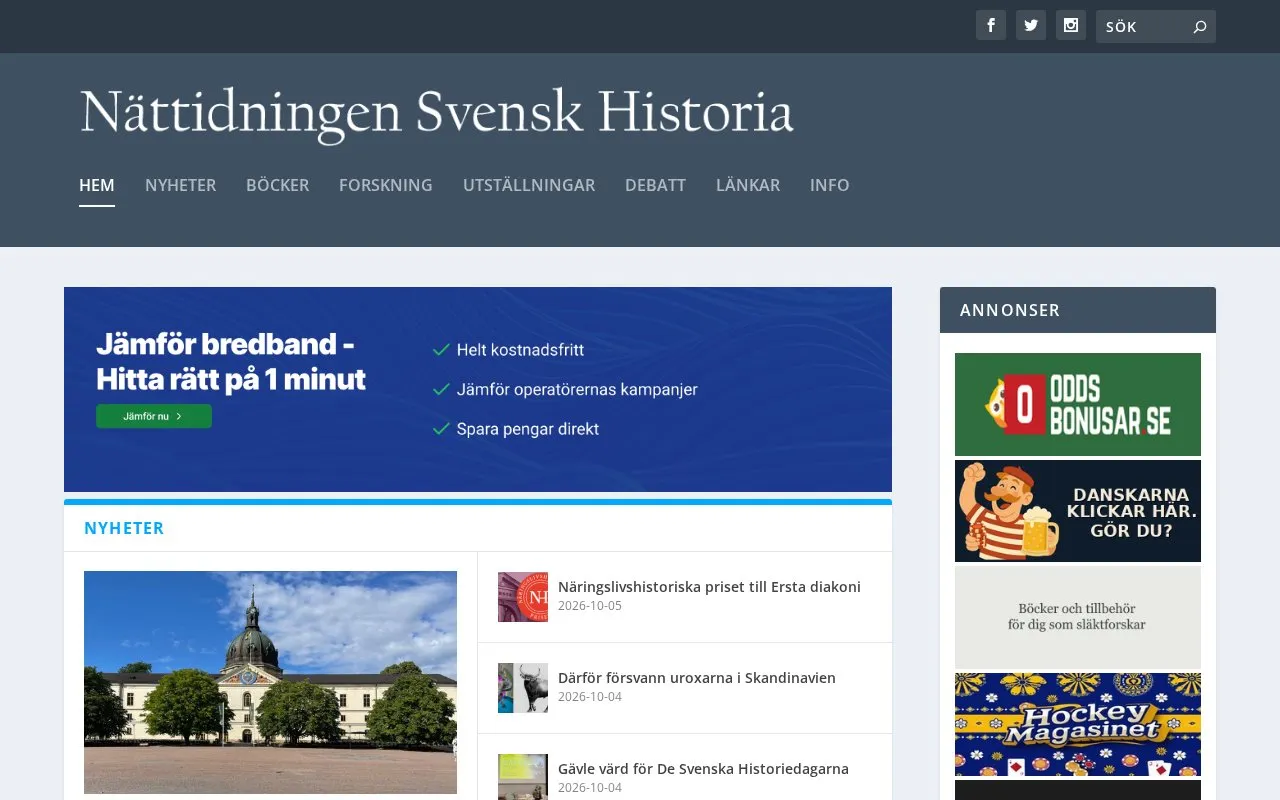Click the Odds Bonusar.se advertisement
This screenshot has height=800, width=1280.
tap(1078, 404)
